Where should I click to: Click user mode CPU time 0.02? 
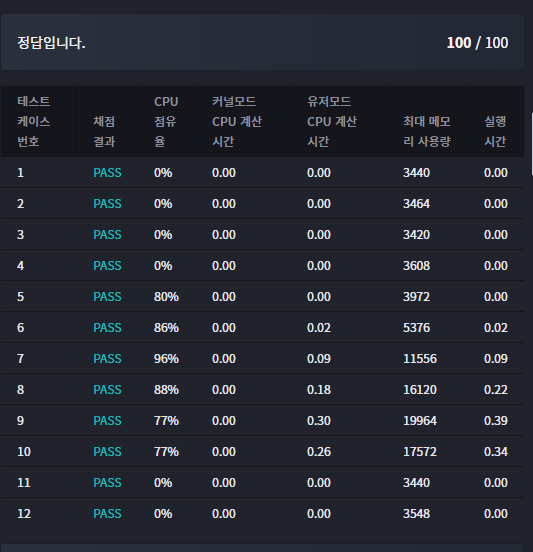coord(319,328)
